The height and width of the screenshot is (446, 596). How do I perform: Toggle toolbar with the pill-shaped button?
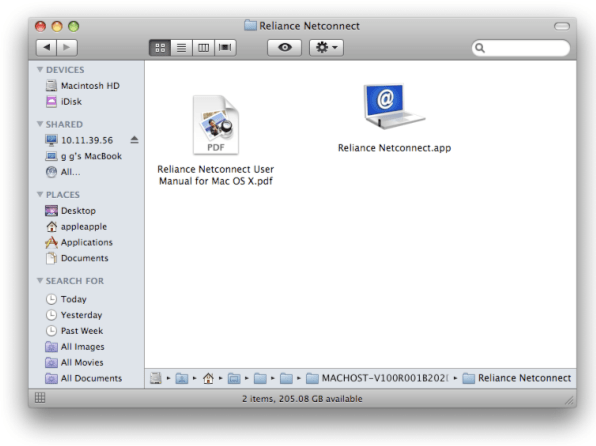click(562, 26)
